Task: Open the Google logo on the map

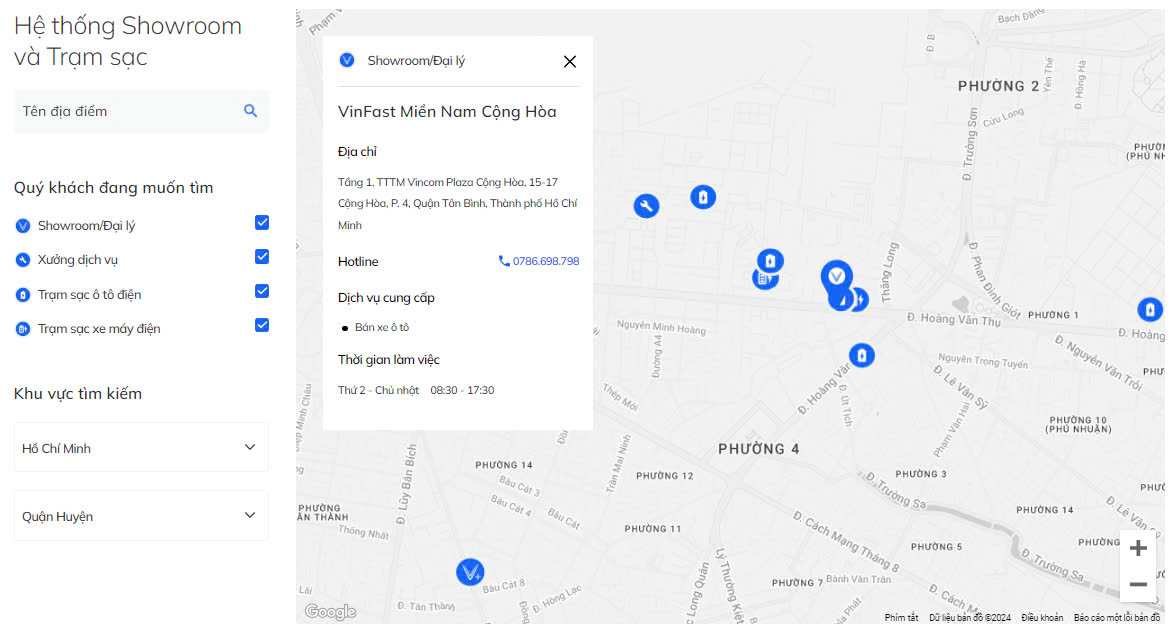Action: (x=330, y=612)
